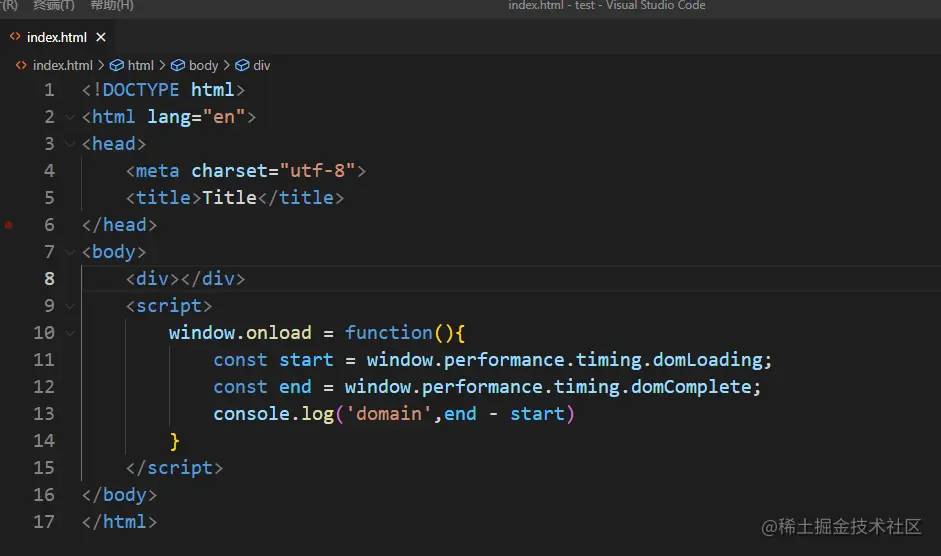
Task: Click line number 17 in the gutter
Action: (44, 522)
